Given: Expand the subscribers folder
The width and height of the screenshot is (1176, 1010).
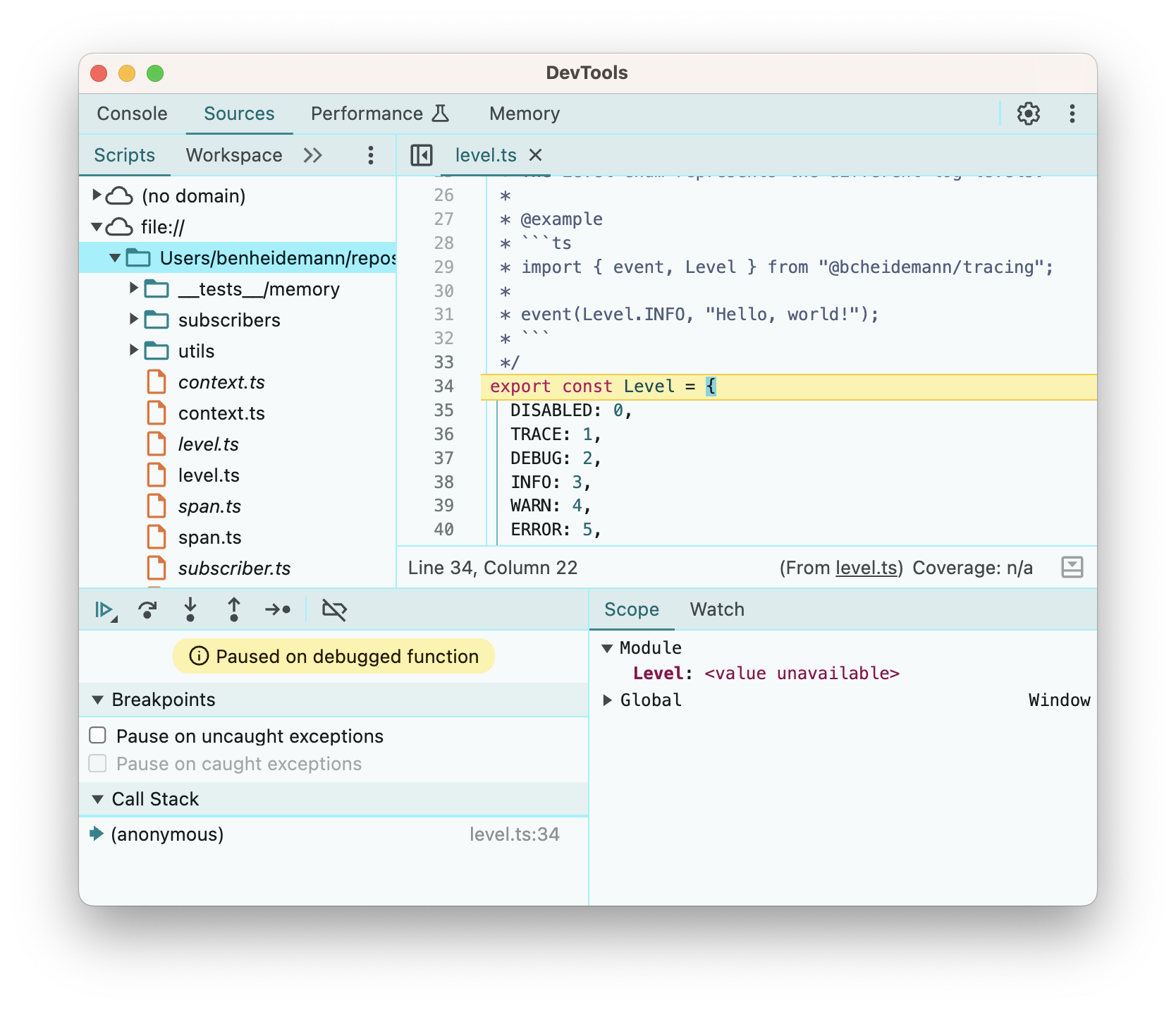Looking at the screenshot, I should (133, 320).
